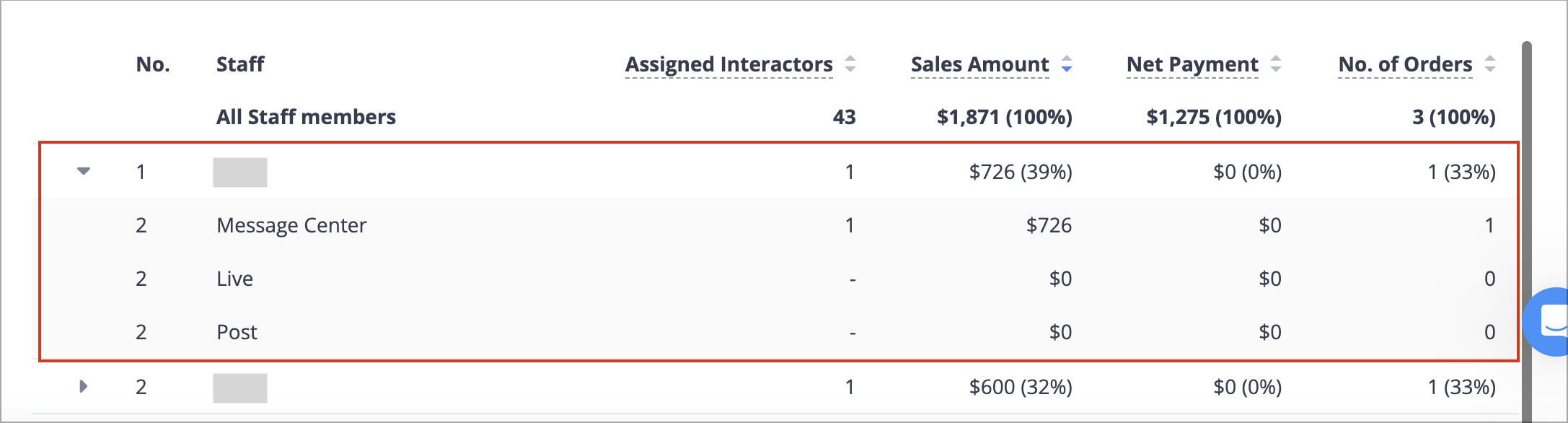Click the No. of Orders header text
Screen dimensions: 1568x423
click(x=1405, y=64)
